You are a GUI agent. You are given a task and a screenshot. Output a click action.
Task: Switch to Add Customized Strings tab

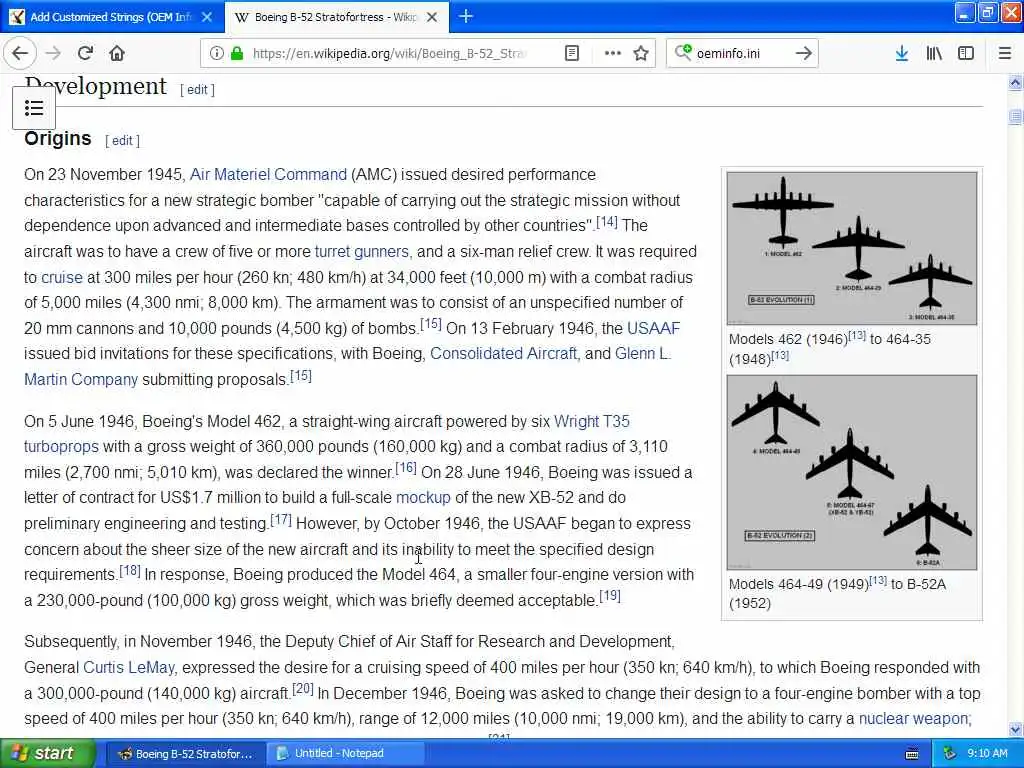[112, 17]
